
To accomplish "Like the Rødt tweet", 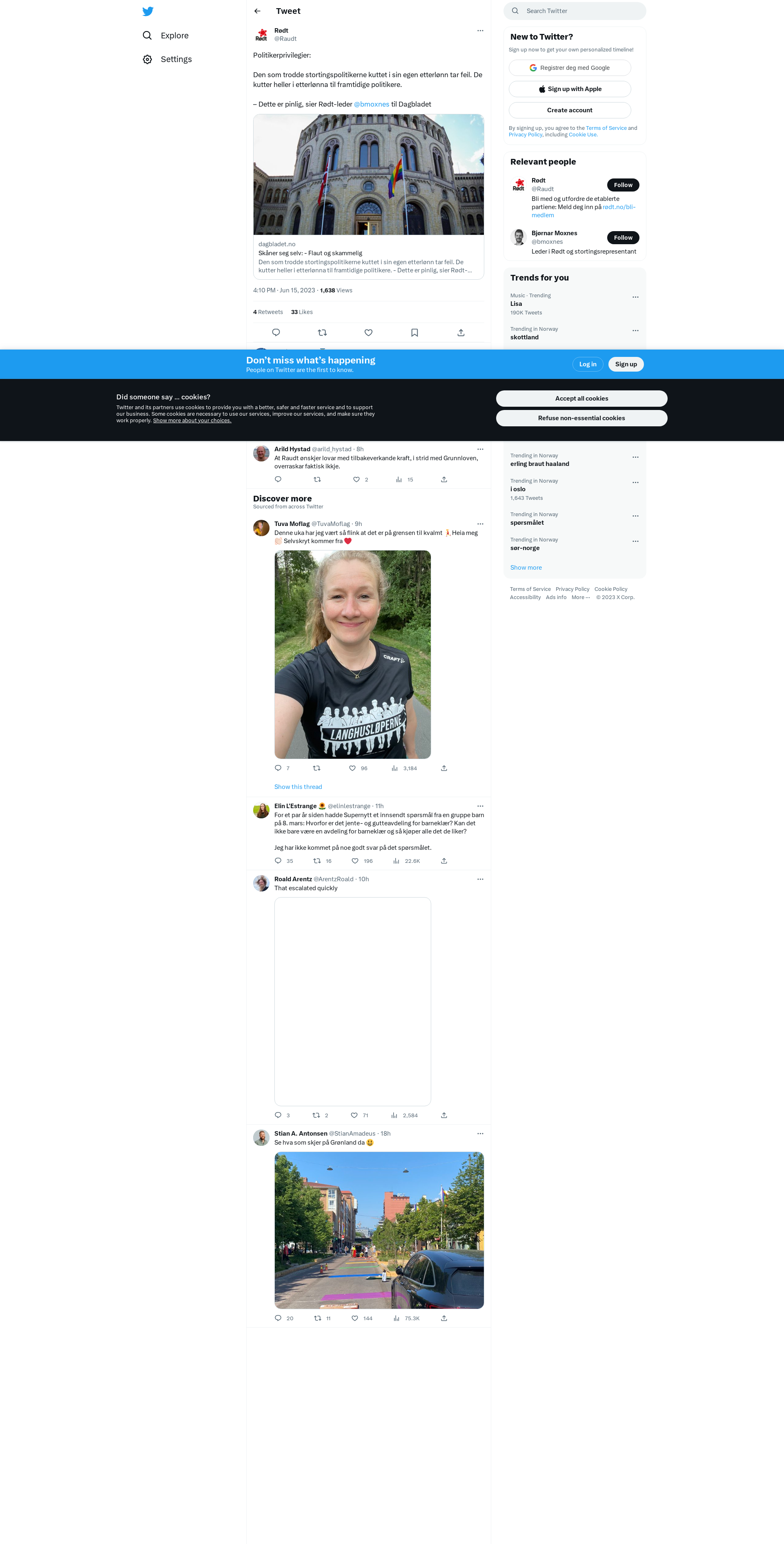I will click(369, 333).
